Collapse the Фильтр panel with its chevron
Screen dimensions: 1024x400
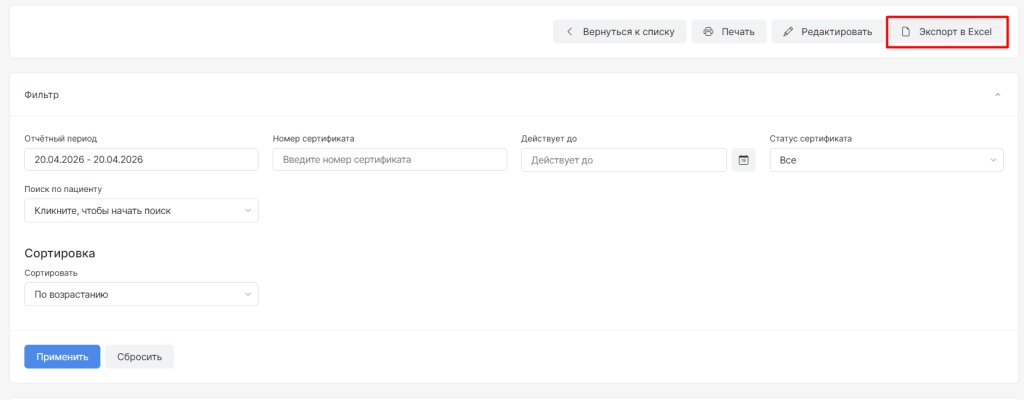[997, 95]
